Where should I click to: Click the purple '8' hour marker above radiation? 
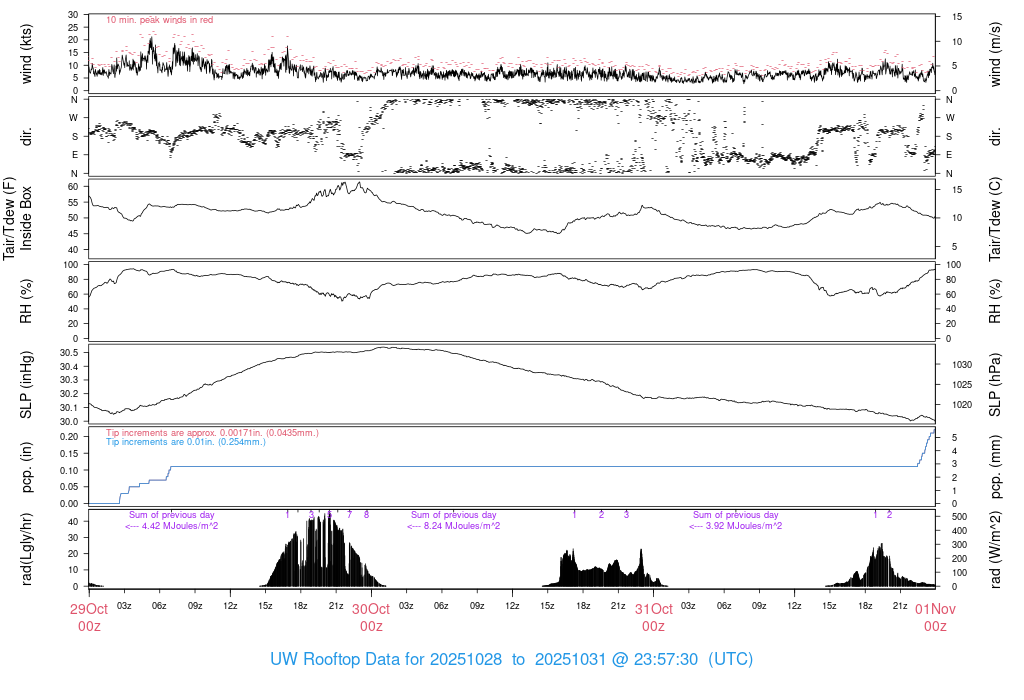coord(366,515)
